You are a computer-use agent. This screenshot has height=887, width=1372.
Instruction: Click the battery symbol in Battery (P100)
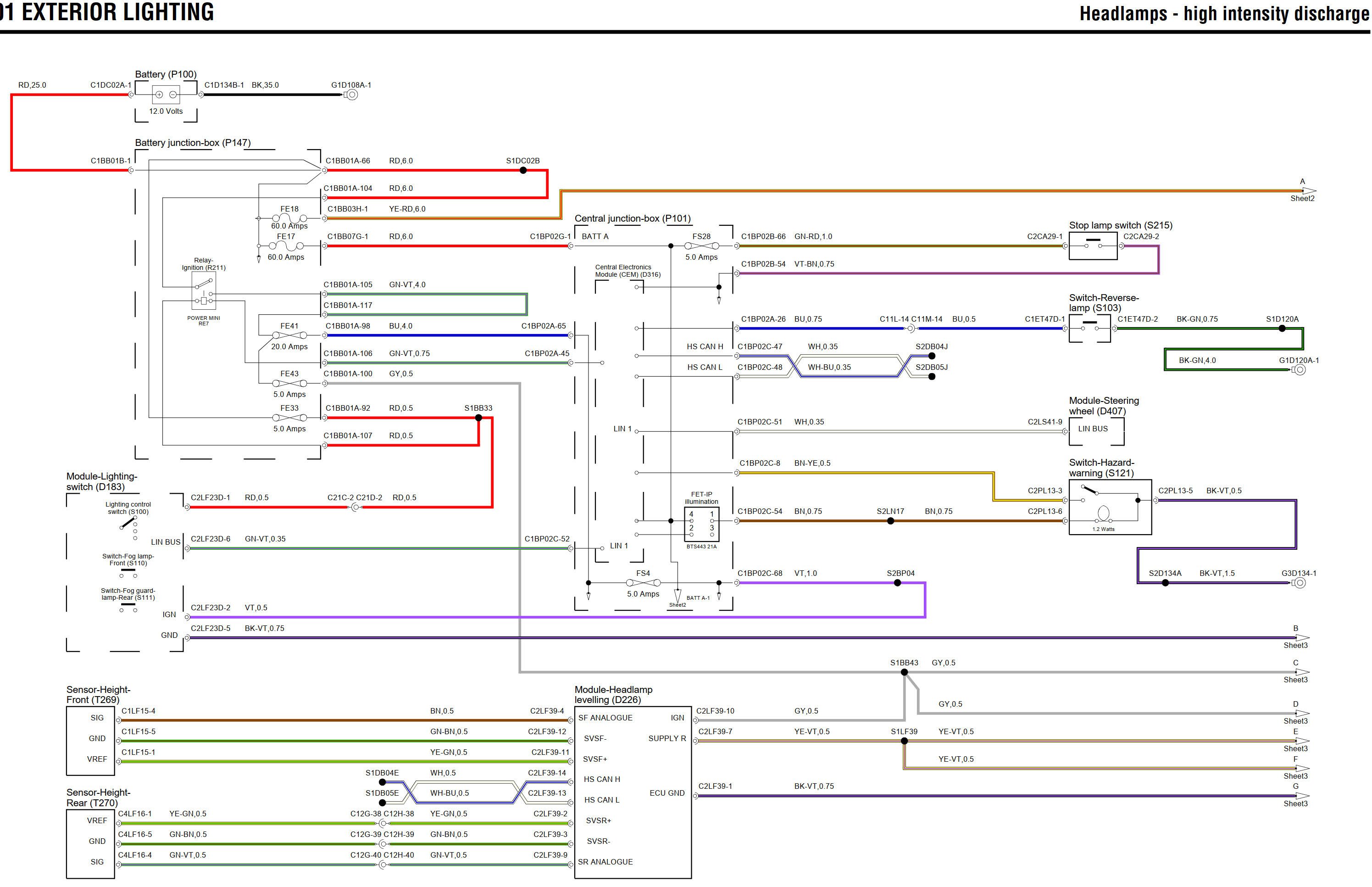coord(166,95)
